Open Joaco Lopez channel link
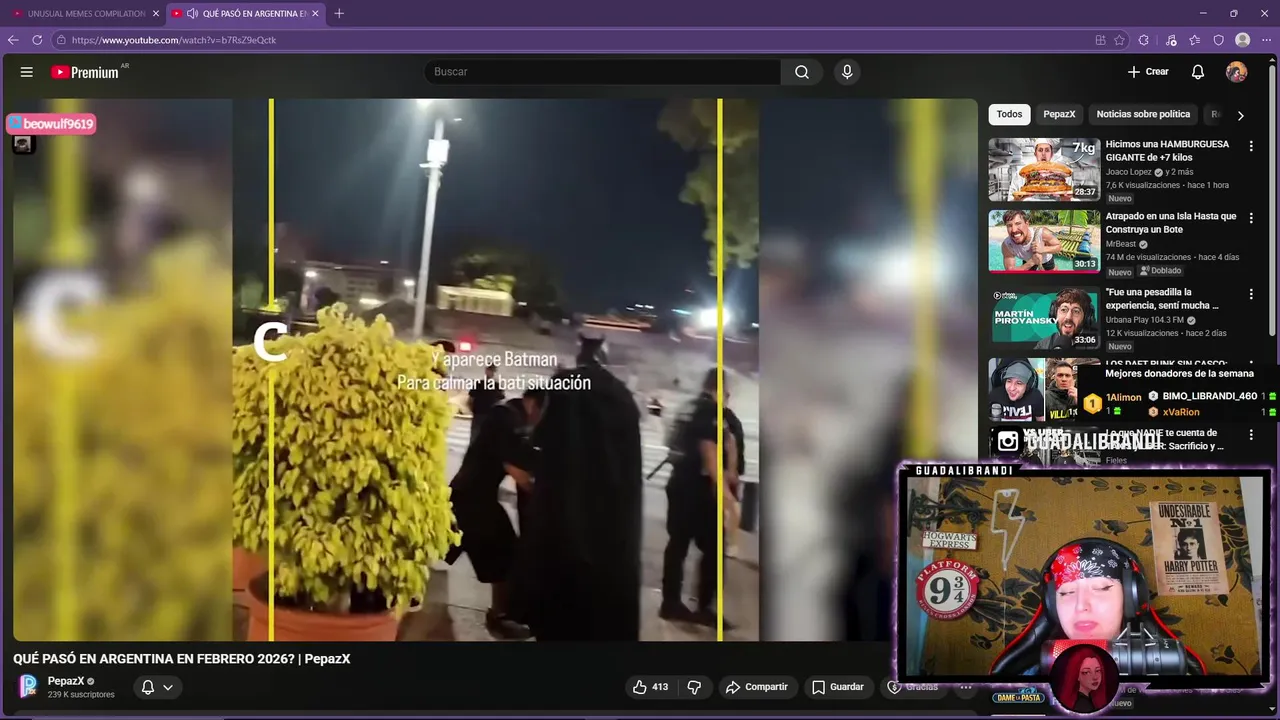 pos(1130,172)
